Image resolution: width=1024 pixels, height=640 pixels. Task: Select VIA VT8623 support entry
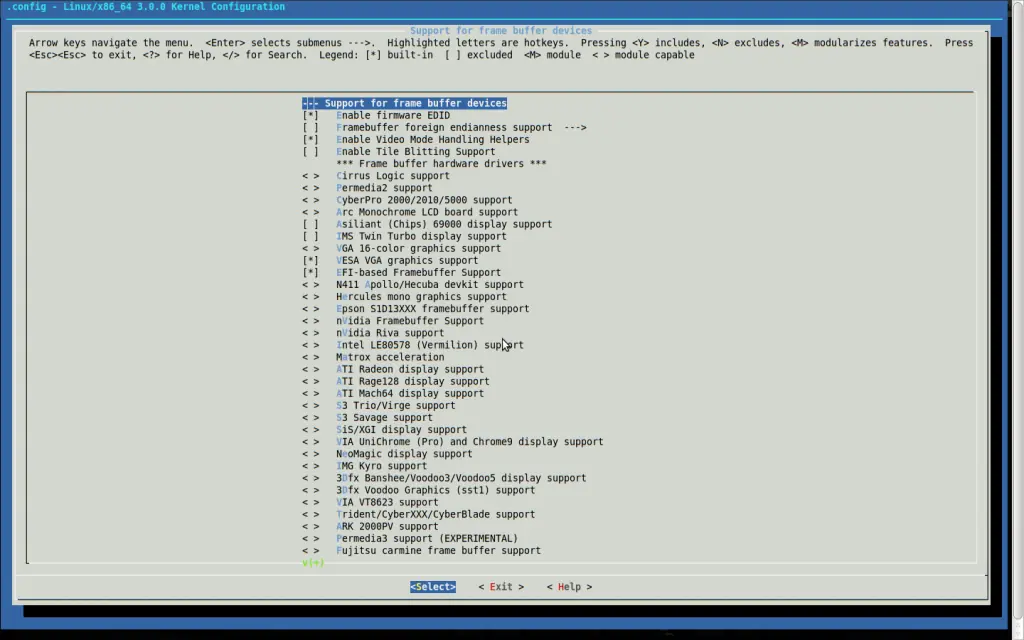tap(387, 502)
